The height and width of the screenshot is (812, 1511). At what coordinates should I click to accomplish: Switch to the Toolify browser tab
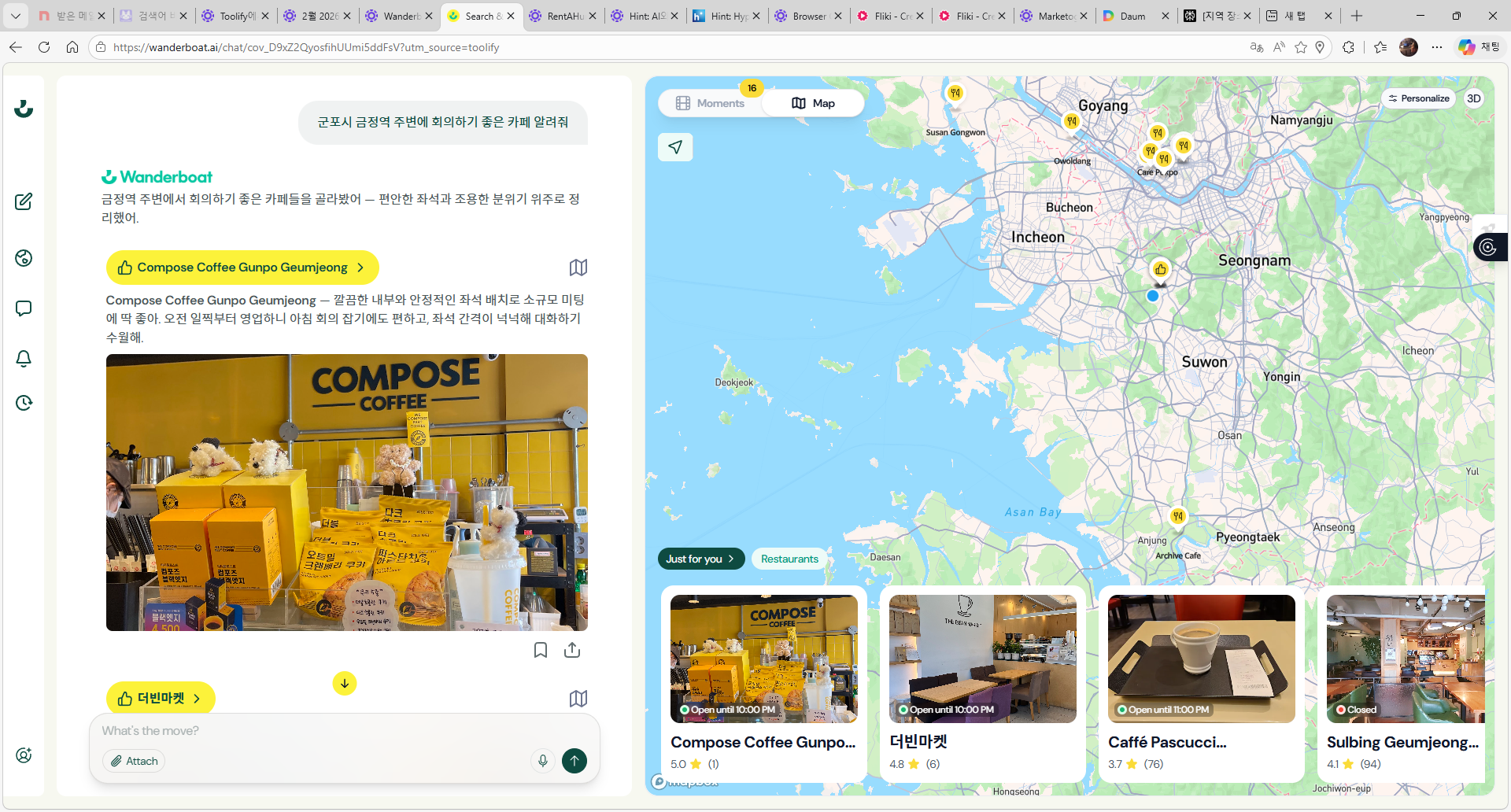pyautogui.click(x=236, y=16)
